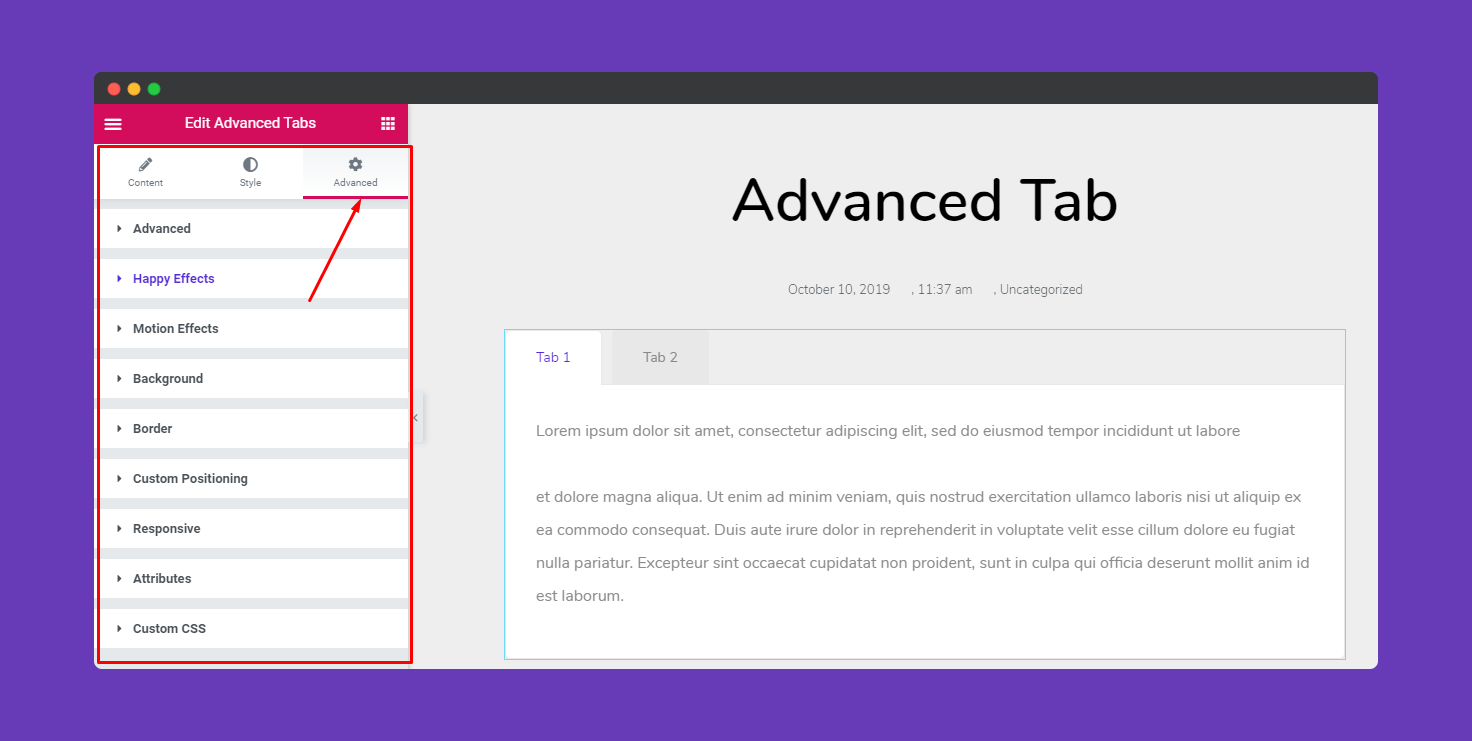Expand the Responsive section arrow

(119, 528)
